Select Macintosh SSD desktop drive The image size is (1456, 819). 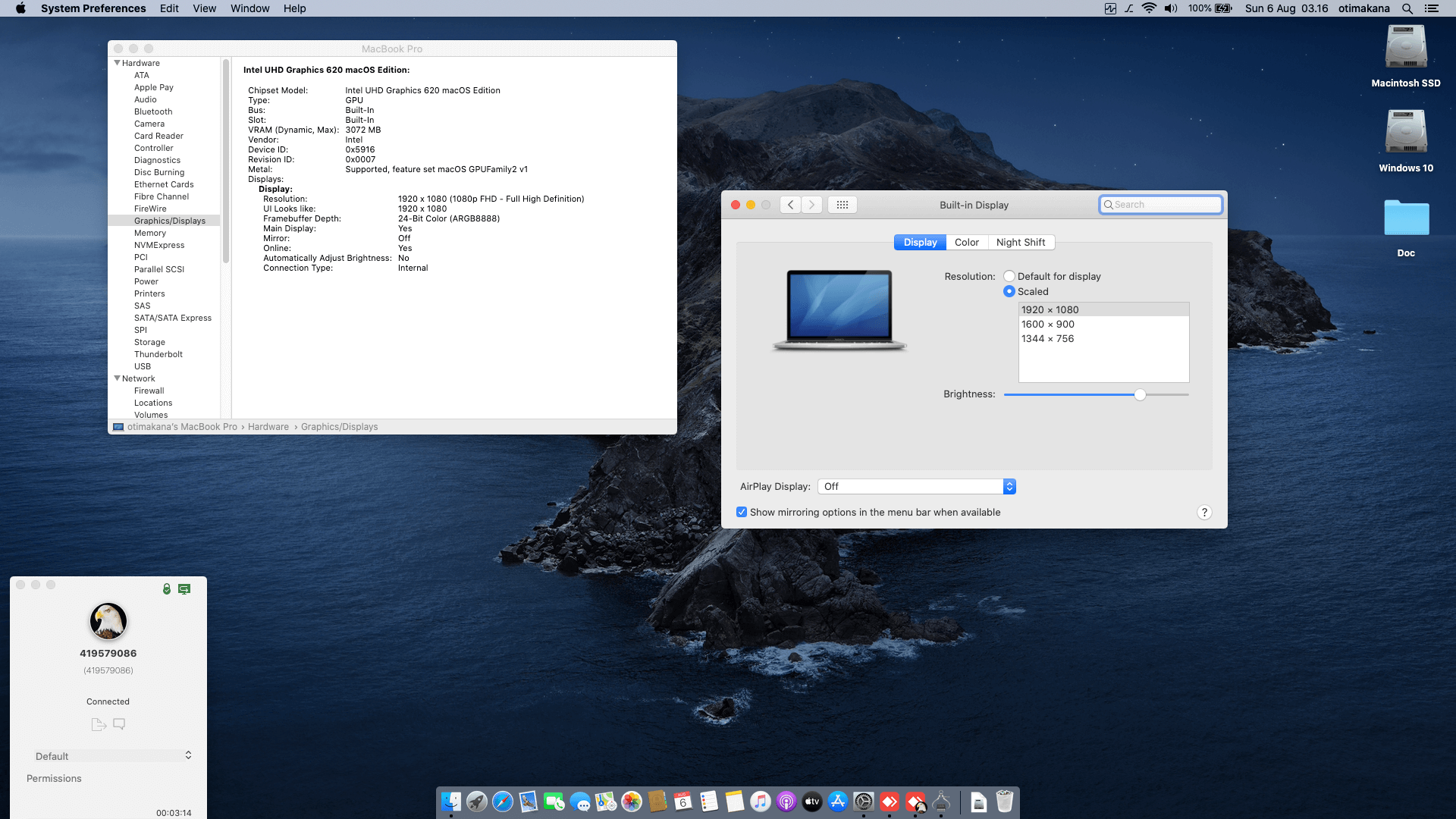[x=1406, y=57]
